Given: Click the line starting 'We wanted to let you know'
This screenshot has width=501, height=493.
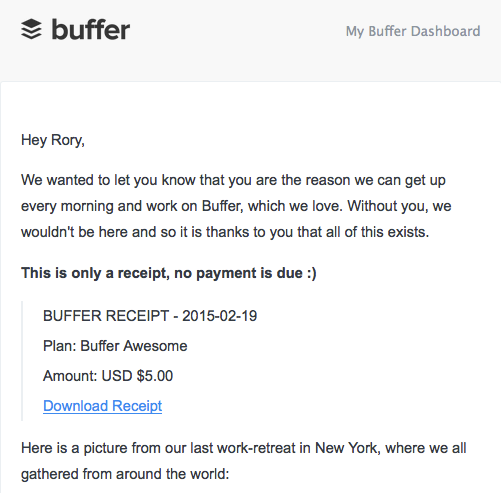Looking at the screenshot, I should point(233,180).
